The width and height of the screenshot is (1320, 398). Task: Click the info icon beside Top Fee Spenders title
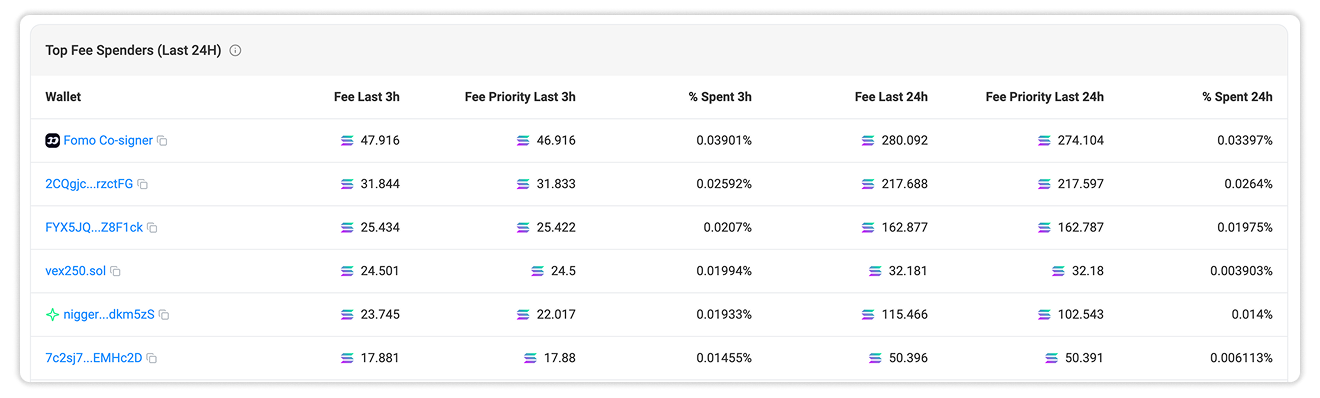tap(235, 50)
